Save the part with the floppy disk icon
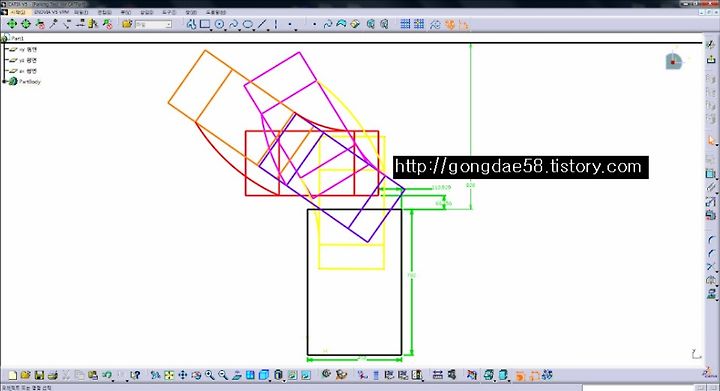The image size is (720, 391). tap(39, 375)
